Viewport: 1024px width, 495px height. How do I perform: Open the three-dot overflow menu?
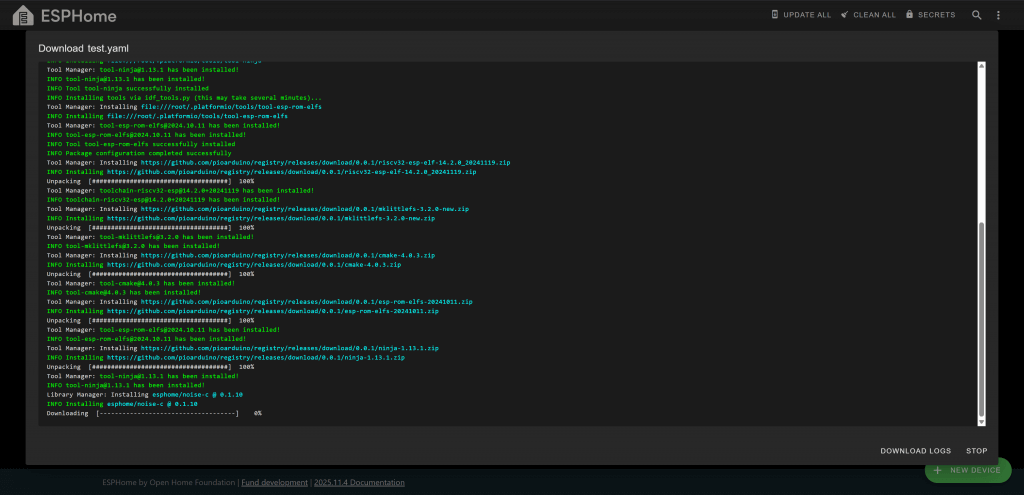pyautogui.click(x=998, y=15)
